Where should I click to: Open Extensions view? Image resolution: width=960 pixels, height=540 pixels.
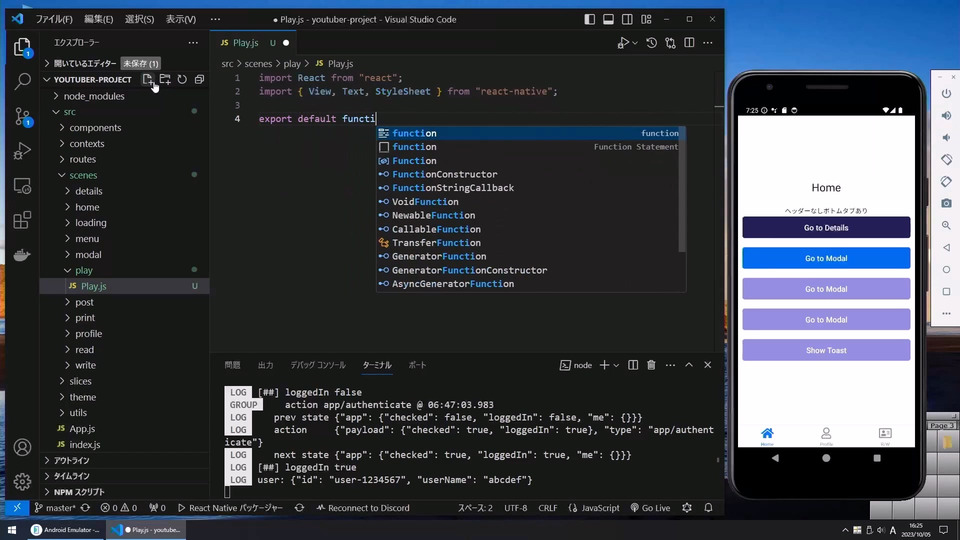coord(22,220)
